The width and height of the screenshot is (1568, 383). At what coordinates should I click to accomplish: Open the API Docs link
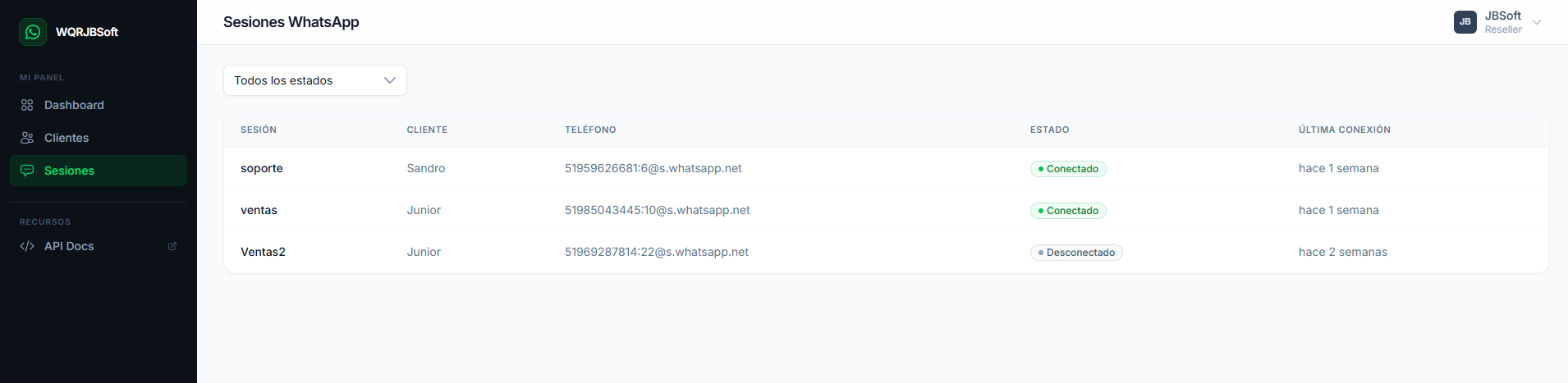coord(69,246)
